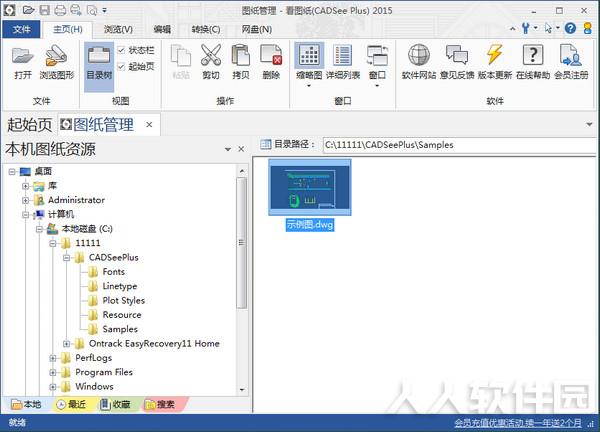Uncheck the 状态栏 checkbox
The height and width of the screenshot is (432, 600).
coord(121,50)
